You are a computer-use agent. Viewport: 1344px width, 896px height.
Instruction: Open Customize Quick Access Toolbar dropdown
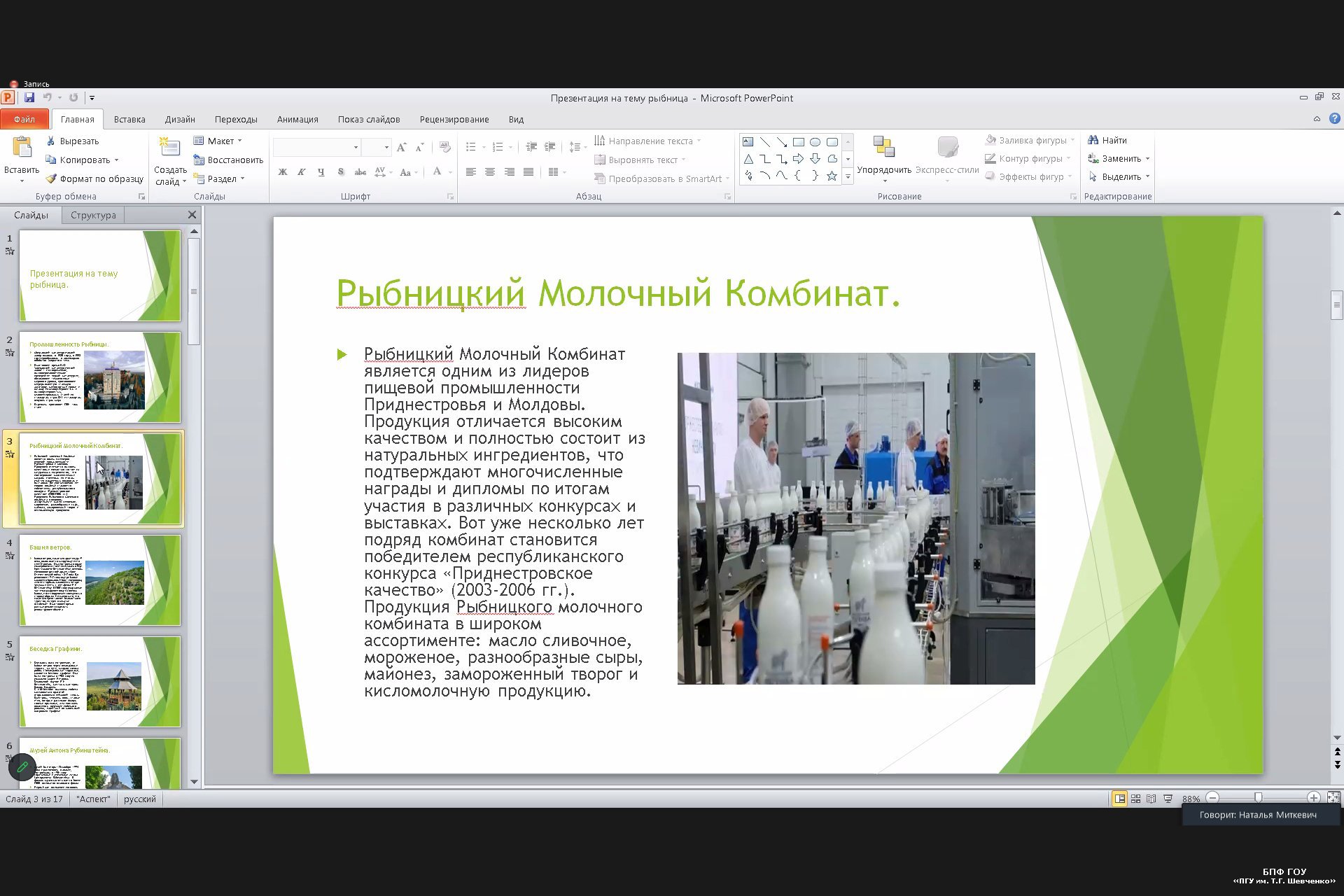[x=92, y=98]
